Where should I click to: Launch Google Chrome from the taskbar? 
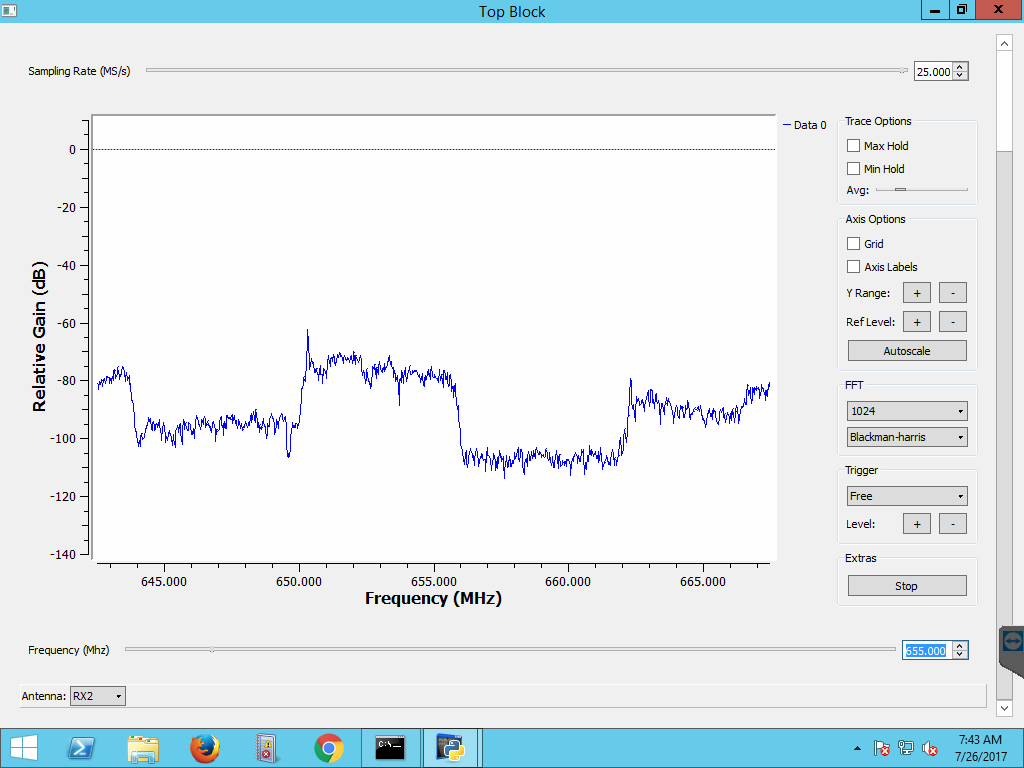coord(328,747)
